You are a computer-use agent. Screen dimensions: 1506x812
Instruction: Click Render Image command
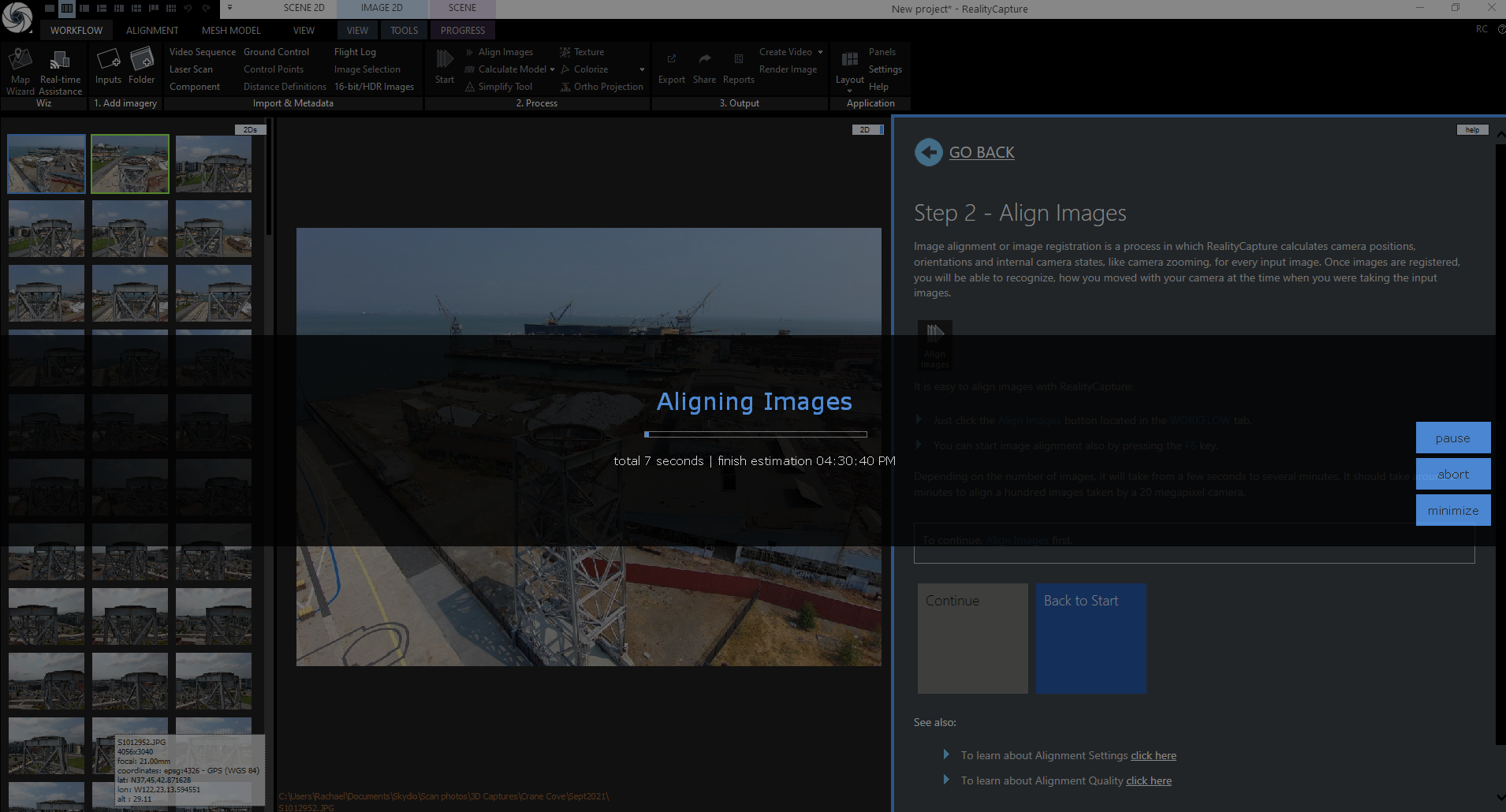(788, 69)
